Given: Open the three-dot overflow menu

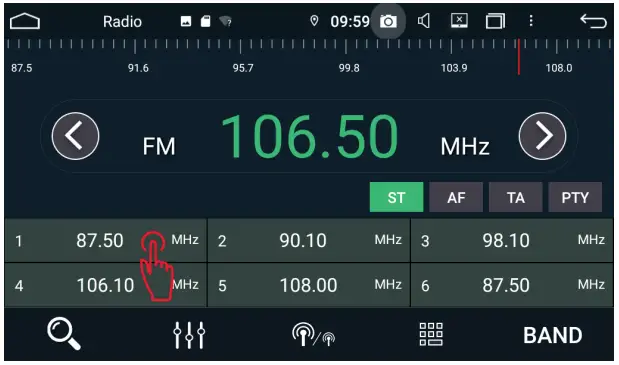Looking at the screenshot, I should (531, 21).
